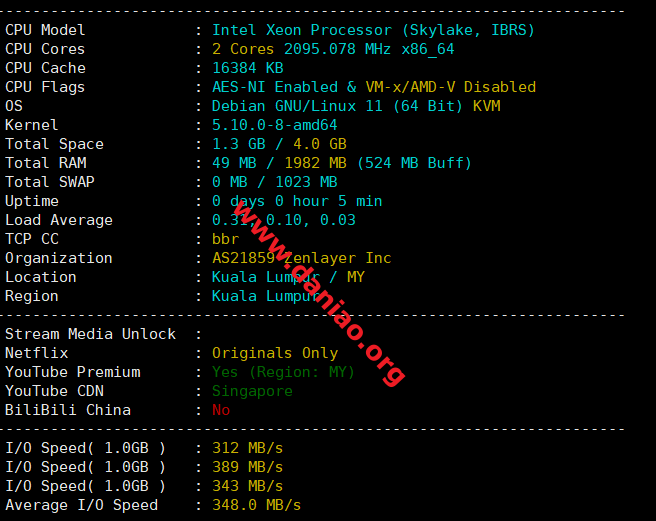656x521 pixels.
Task: Click the CPU Model value text
Action: point(373,30)
